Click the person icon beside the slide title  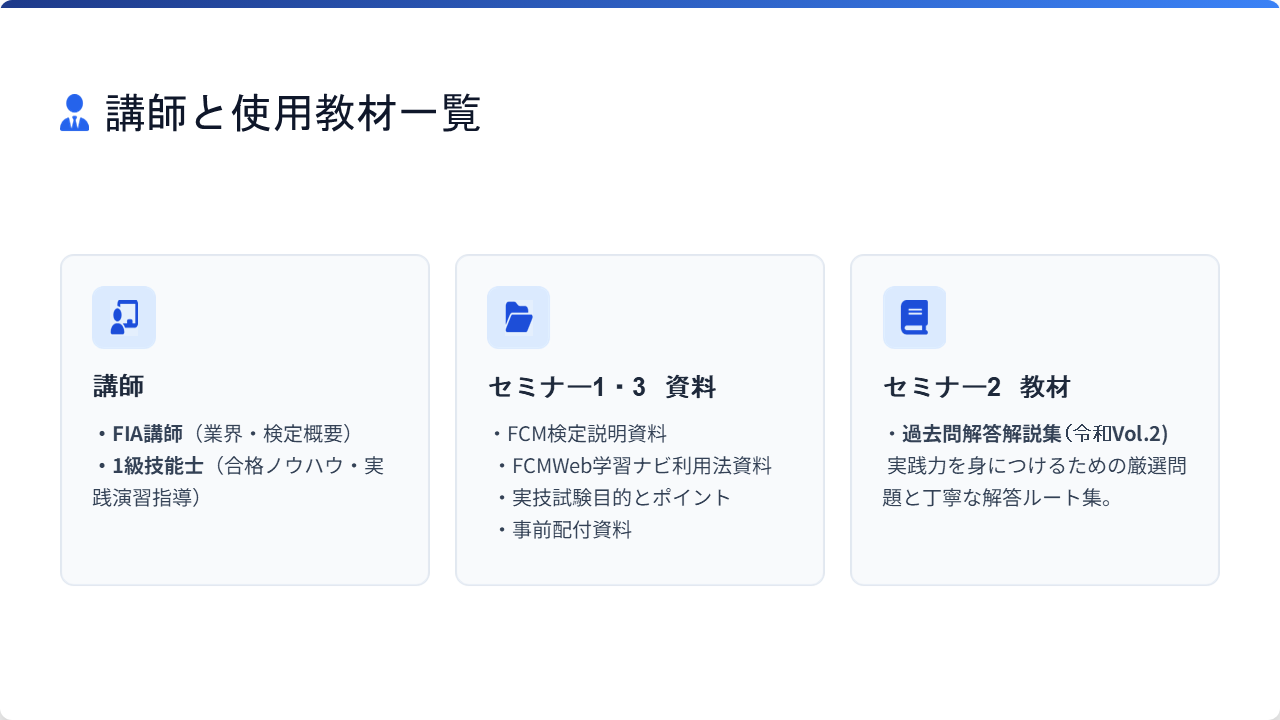(x=74, y=113)
